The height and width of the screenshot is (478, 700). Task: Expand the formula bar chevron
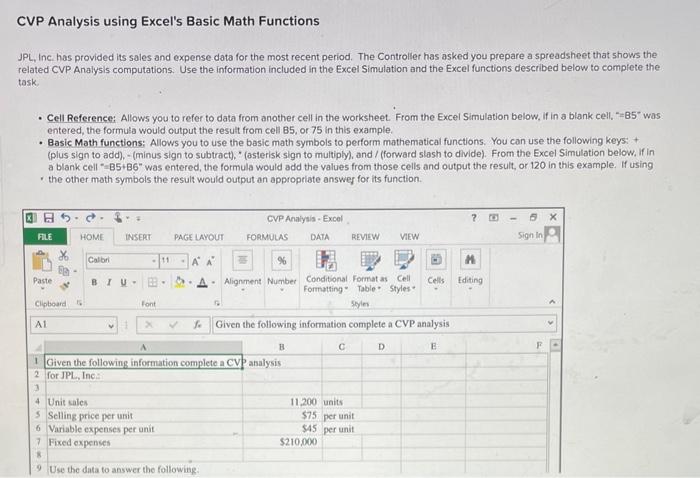(x=550, y=323)
